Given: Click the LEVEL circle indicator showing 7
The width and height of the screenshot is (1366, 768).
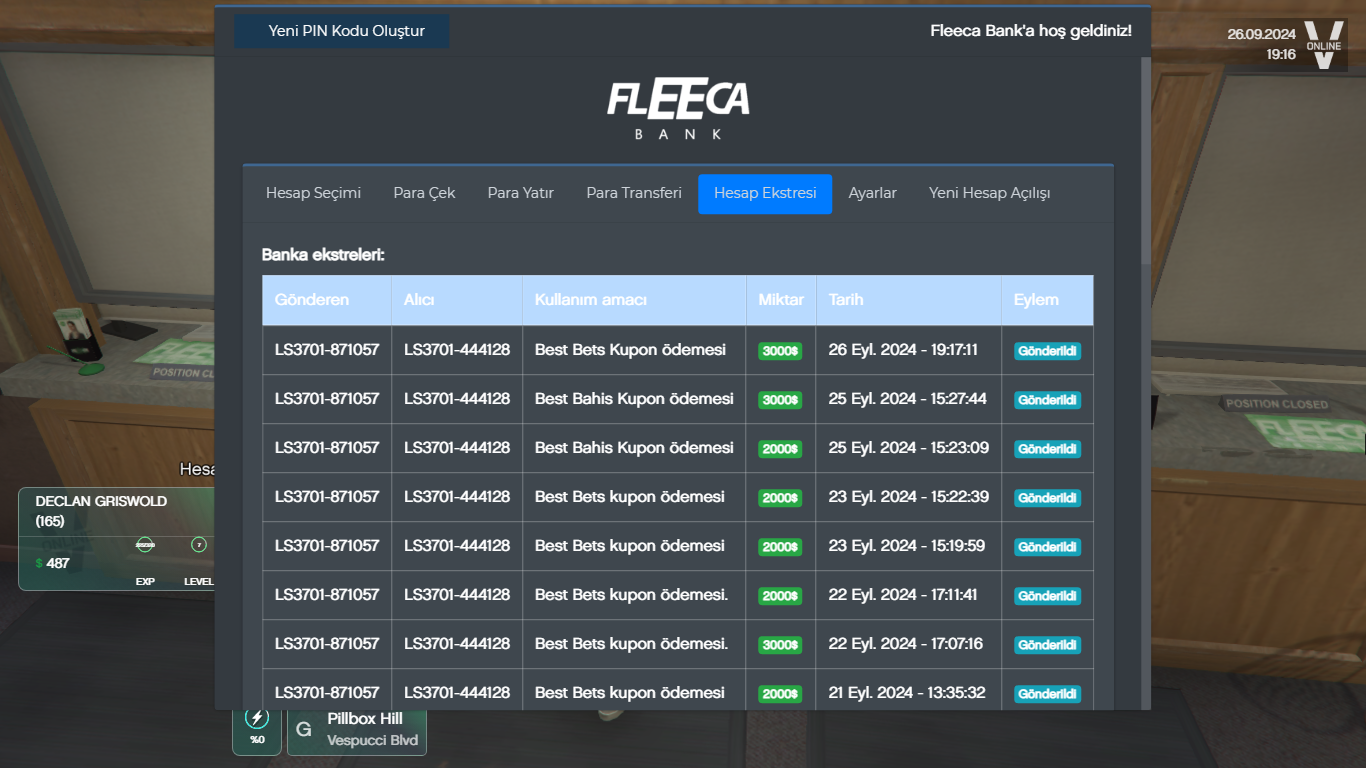Looking at the screenshot, I should tap(199, 545).
